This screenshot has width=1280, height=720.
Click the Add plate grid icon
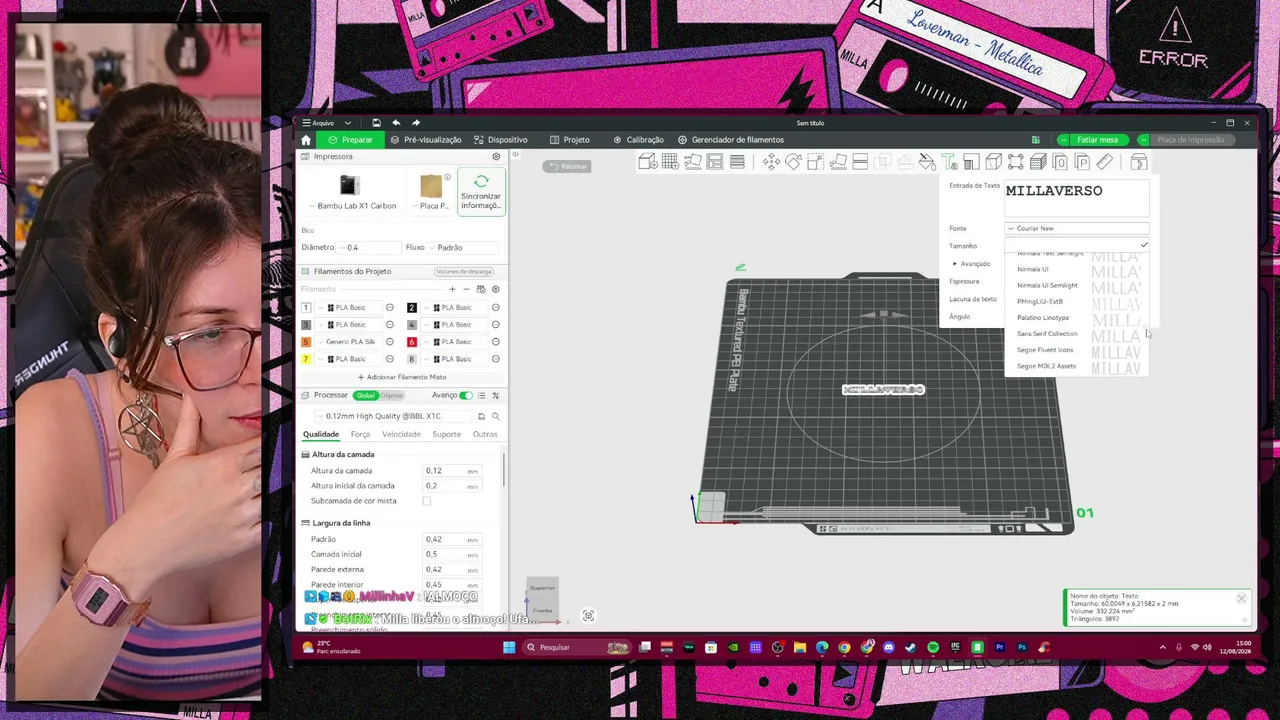tap(670, 162)
